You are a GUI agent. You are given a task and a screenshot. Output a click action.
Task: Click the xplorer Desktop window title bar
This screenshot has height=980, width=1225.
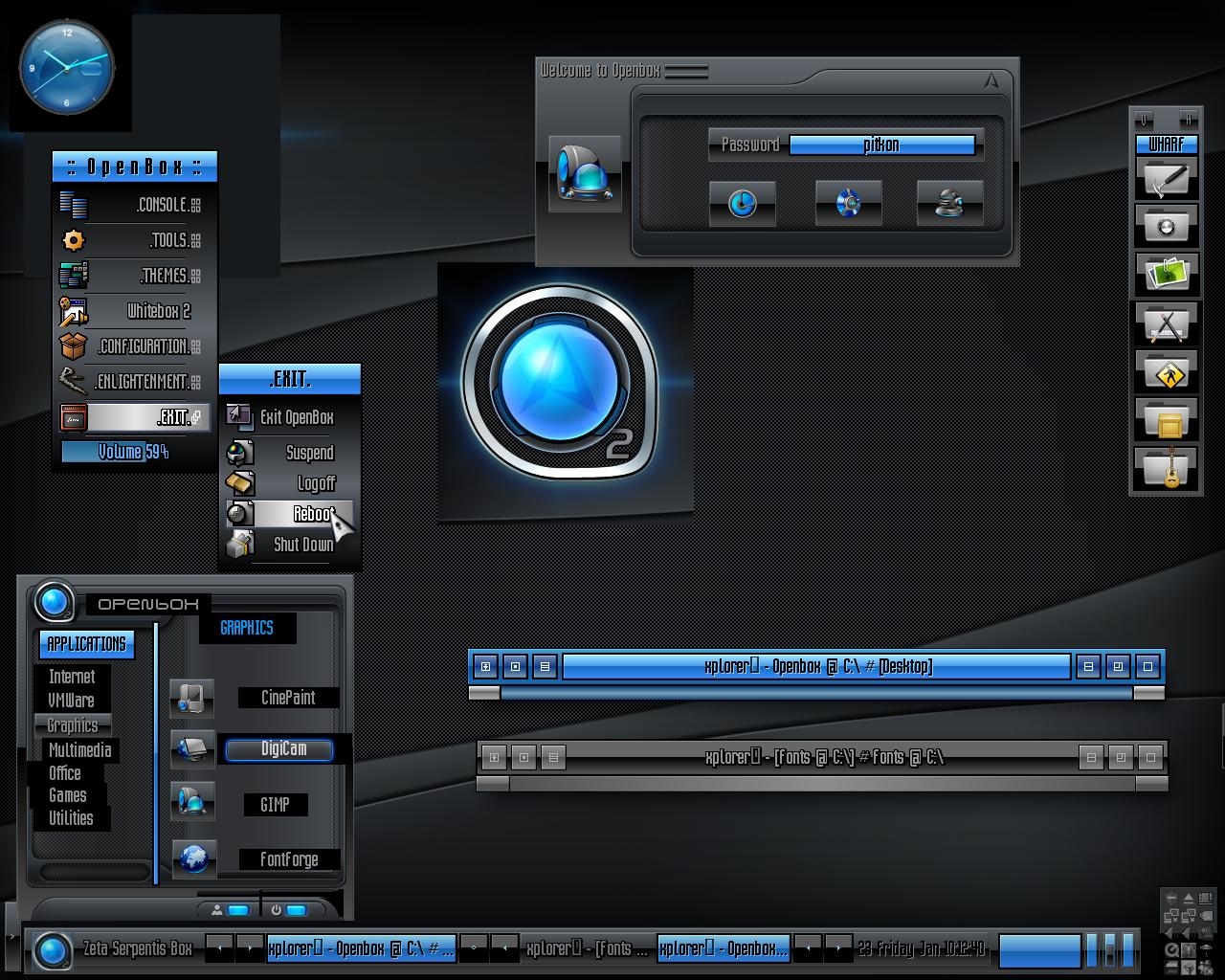click(816, 666)
